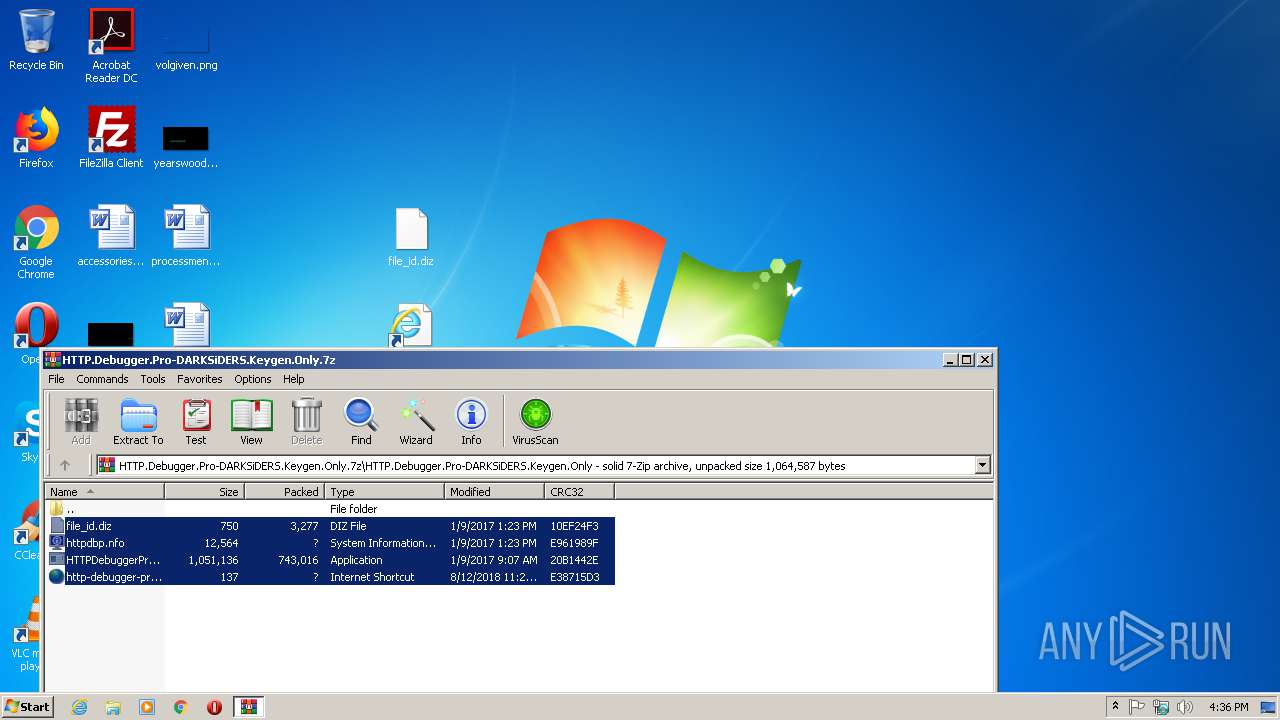
Task: Open the Favorites menu
Action: [x=200, y=379]
